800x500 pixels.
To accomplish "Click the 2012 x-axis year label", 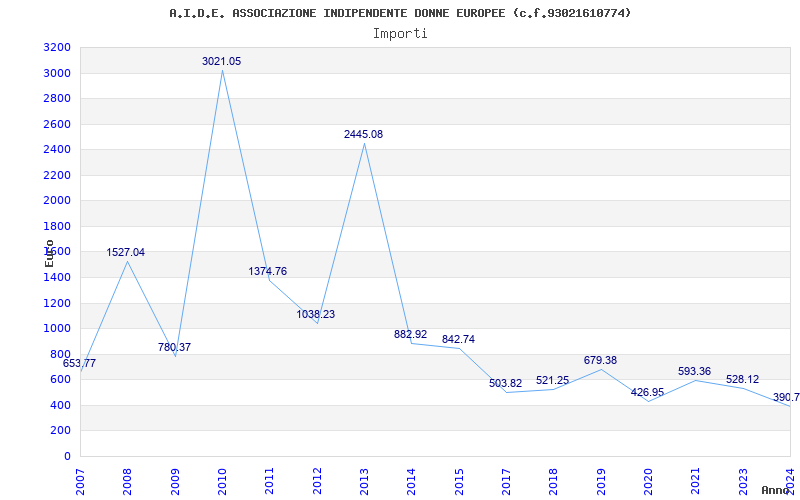I will (x=317, y=482).
